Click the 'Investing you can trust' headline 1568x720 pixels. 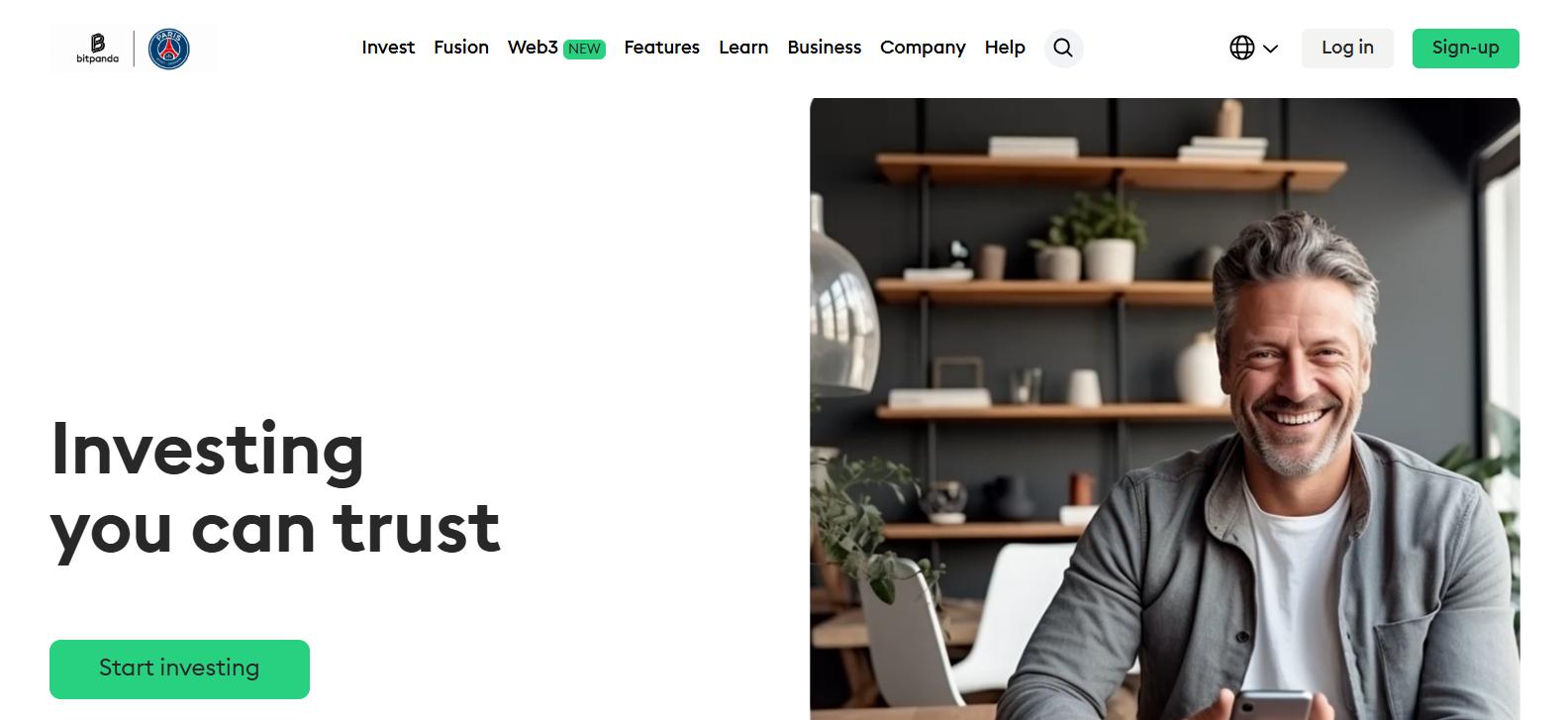click(275, 489)
